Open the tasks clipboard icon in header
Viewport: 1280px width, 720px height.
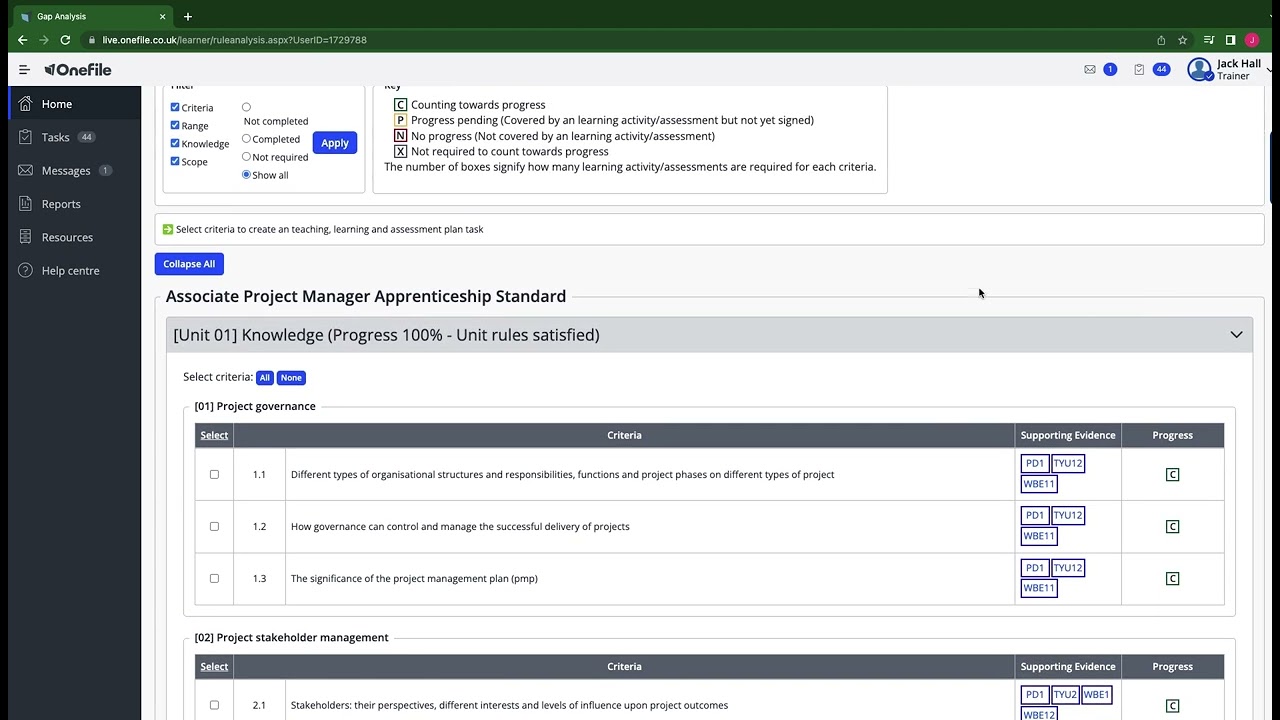click(1139, 69)
